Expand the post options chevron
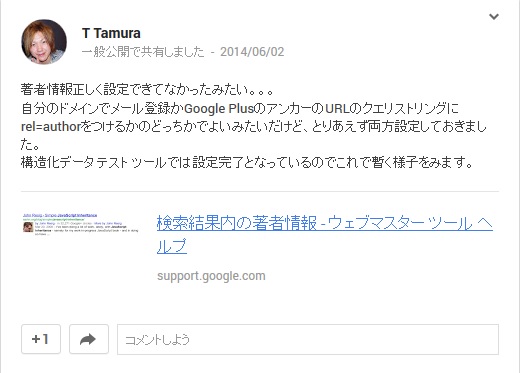Screen dimensions: 520x373 494,16
